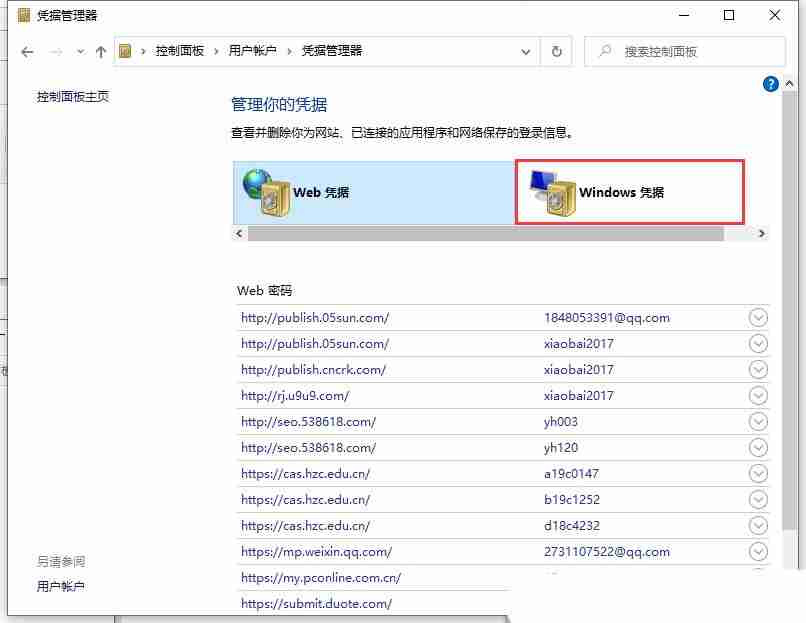Click the back navigation arrow
This screenshot has width=806, height=623.
27,51
